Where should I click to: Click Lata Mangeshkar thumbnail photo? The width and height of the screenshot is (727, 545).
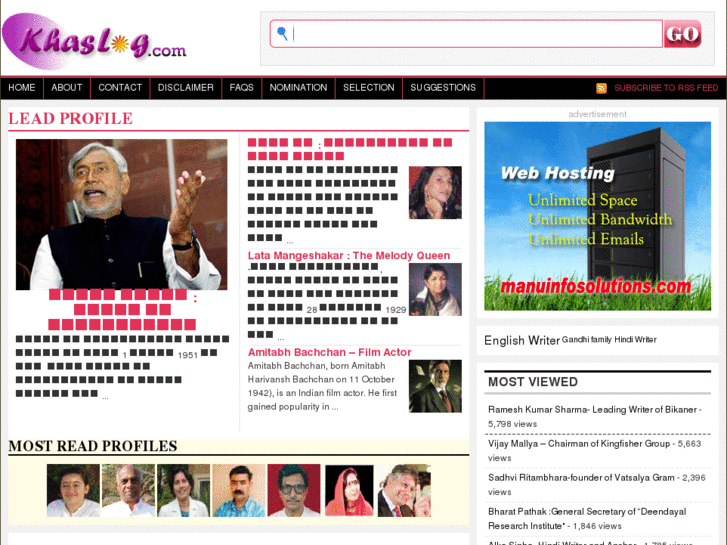435,289
